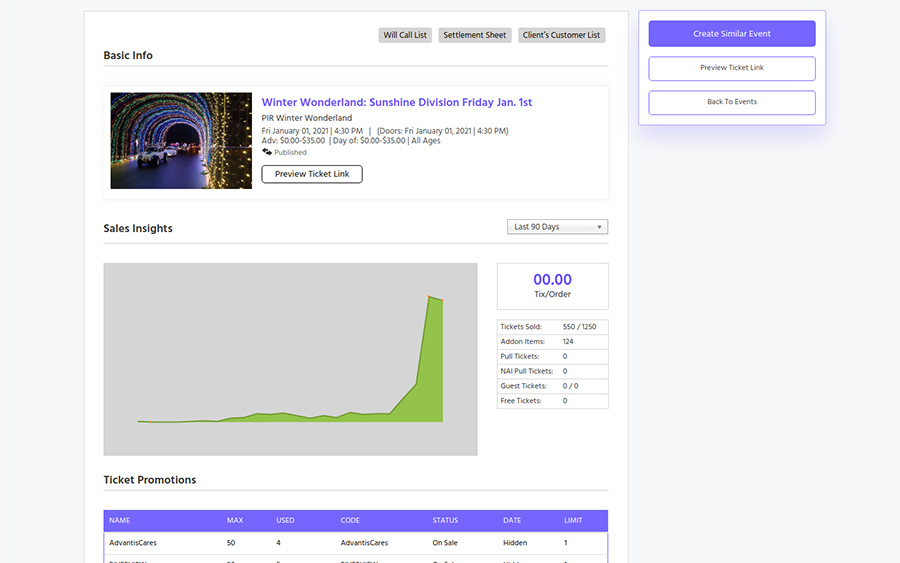Click the Basic Info heading
The height and width of the screenshot is (563, 900).
pos(128,56)
